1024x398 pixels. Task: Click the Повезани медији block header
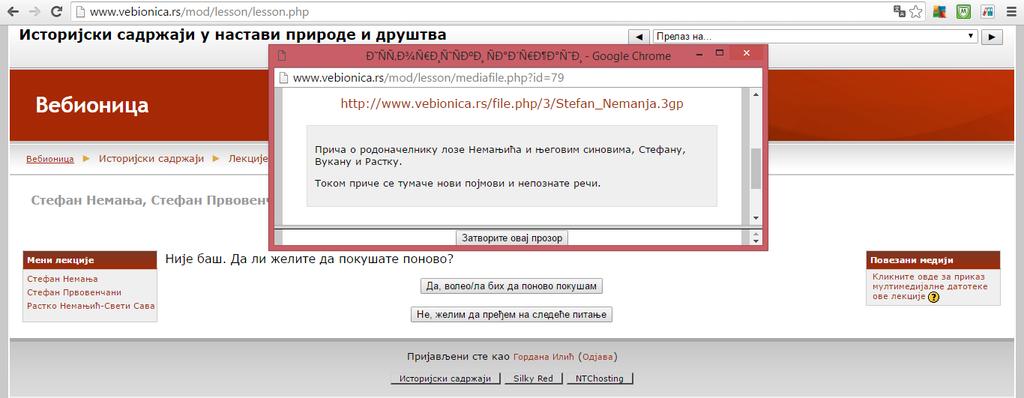[x=933, y=260]
